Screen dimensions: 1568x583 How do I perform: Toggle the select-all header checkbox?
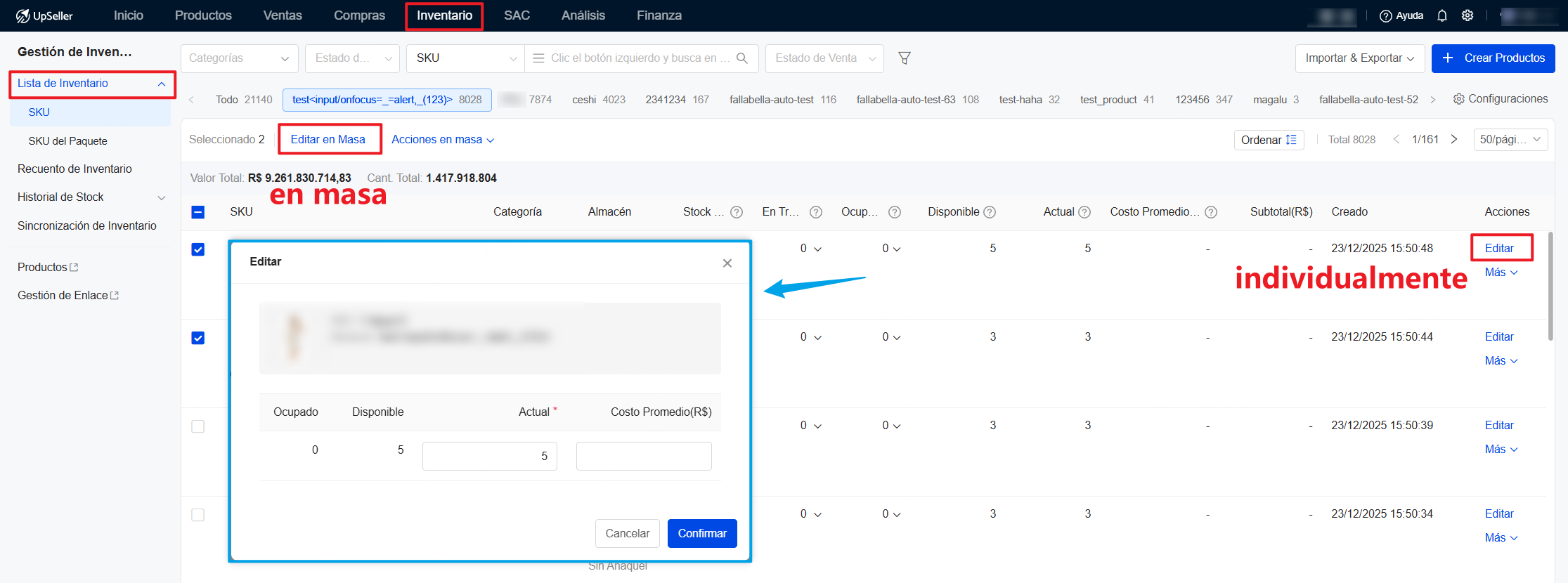[x=198, y=212]
